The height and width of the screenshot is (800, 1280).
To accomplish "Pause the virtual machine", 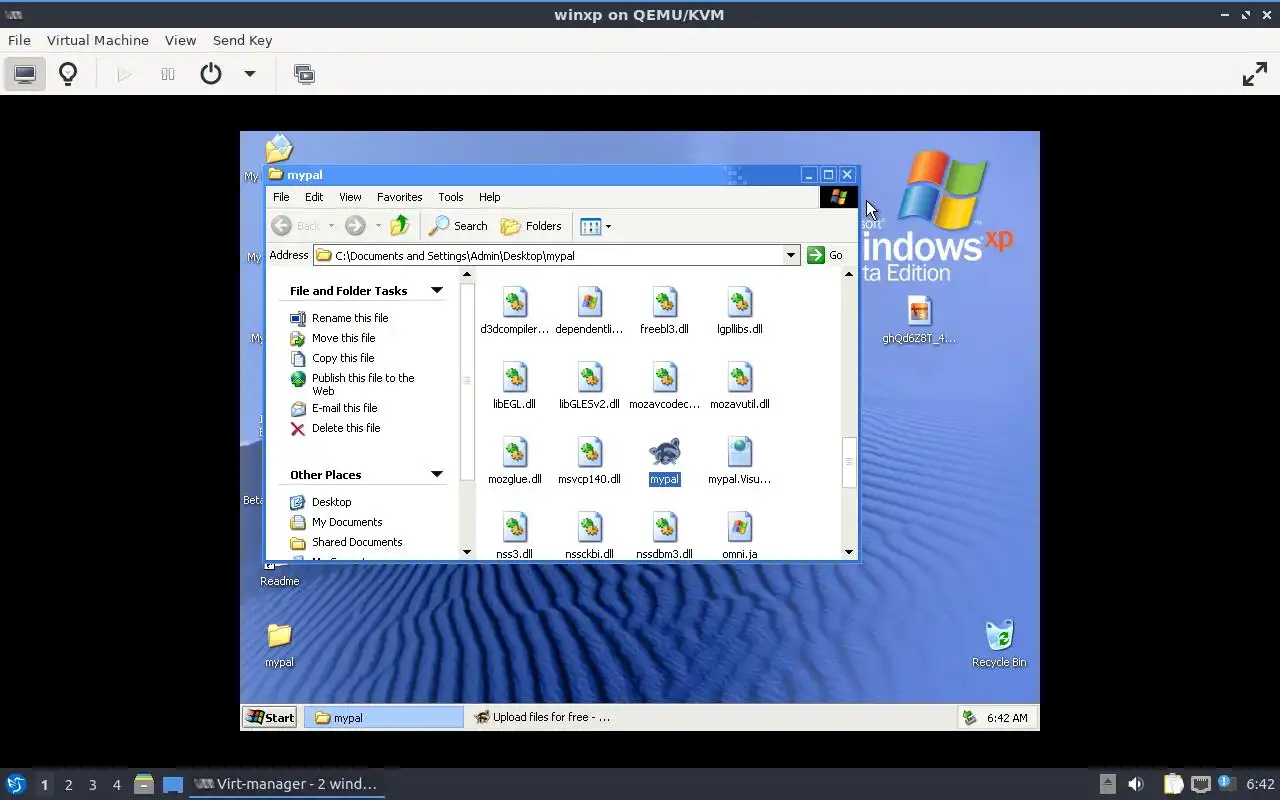I will click(x=168, y=74).
